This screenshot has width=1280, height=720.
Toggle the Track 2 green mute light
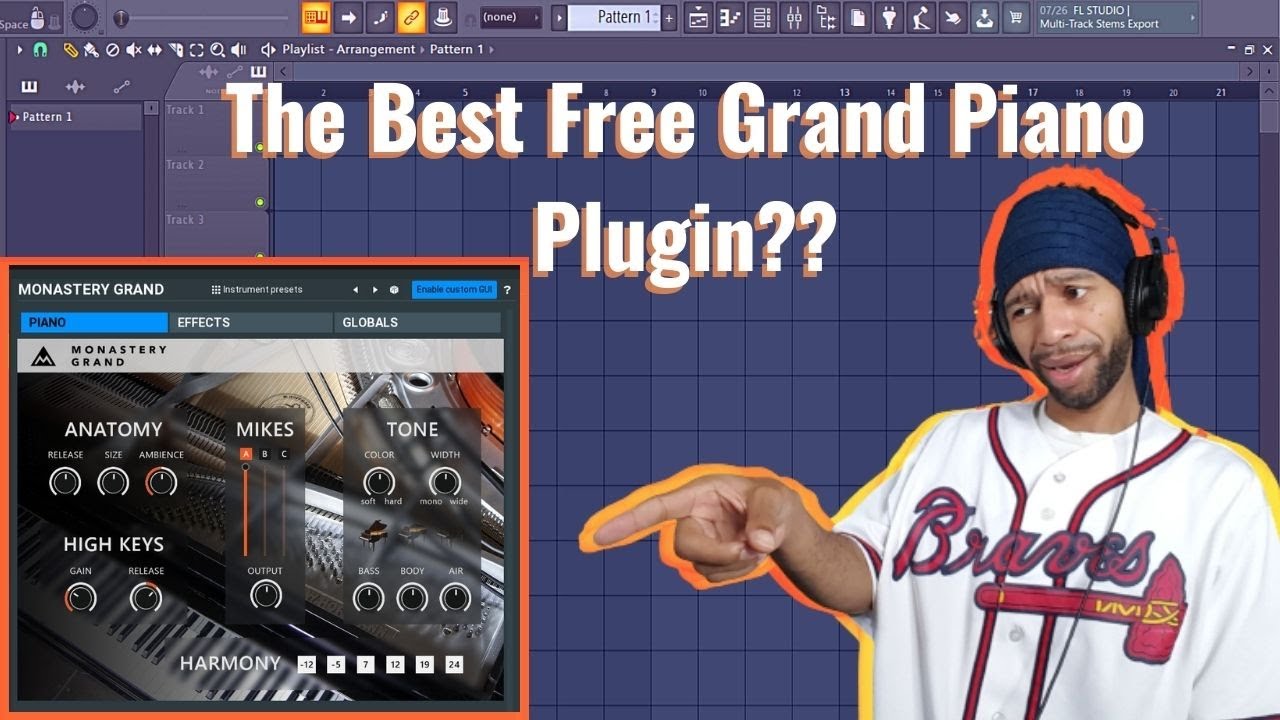click(x=260, y=202)
